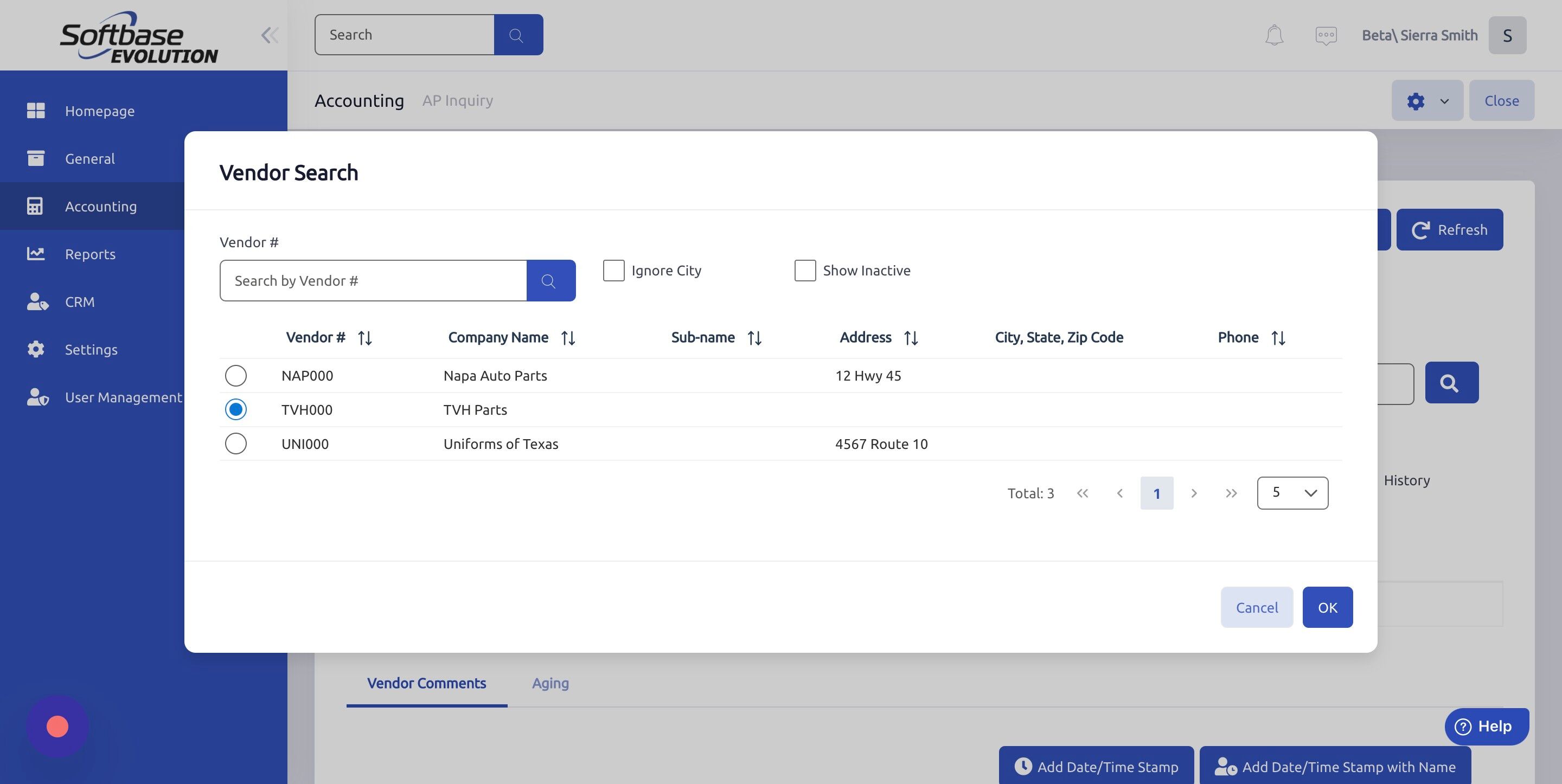Click the Refresh button

click(1450, 229)
